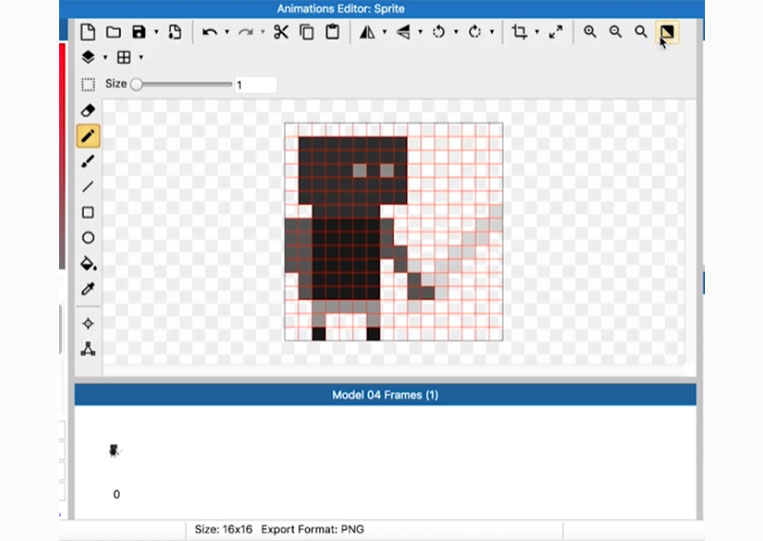Toggle the transparency background button
Screen dimensions: 763x541
pos(667,32)
